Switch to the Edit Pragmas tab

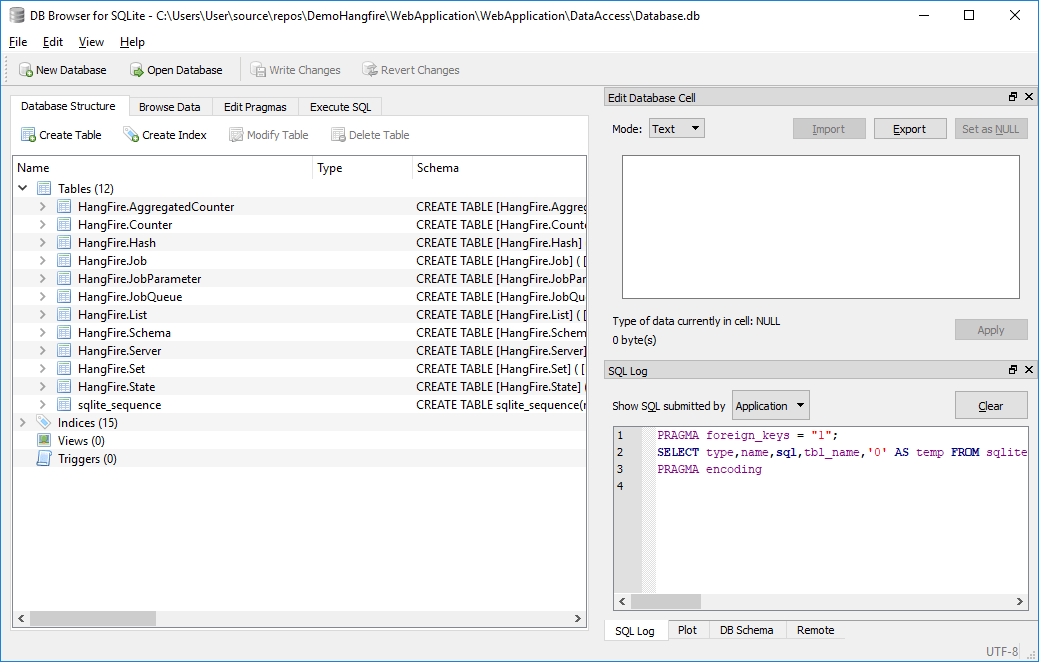point(255,107)
